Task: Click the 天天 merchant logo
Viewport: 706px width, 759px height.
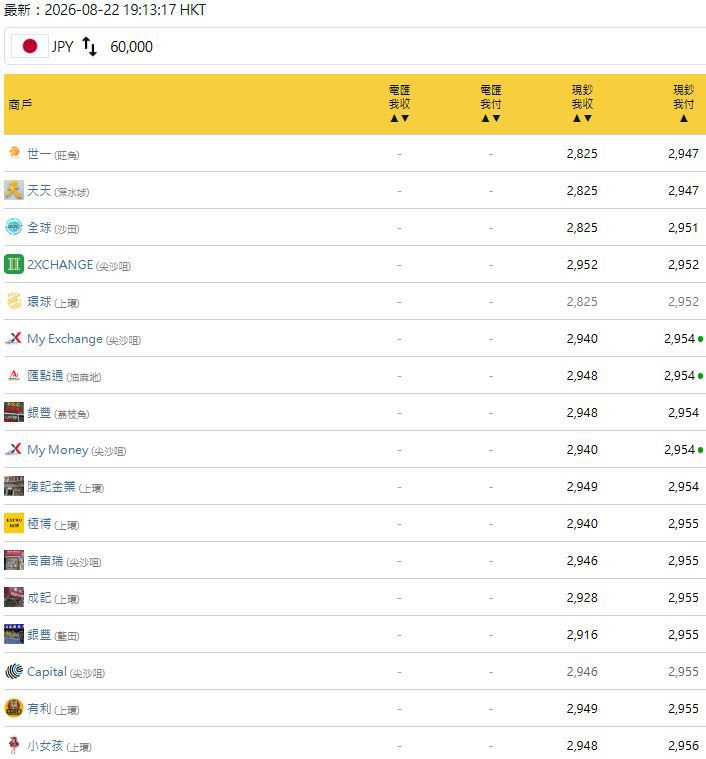Action: 14,190
